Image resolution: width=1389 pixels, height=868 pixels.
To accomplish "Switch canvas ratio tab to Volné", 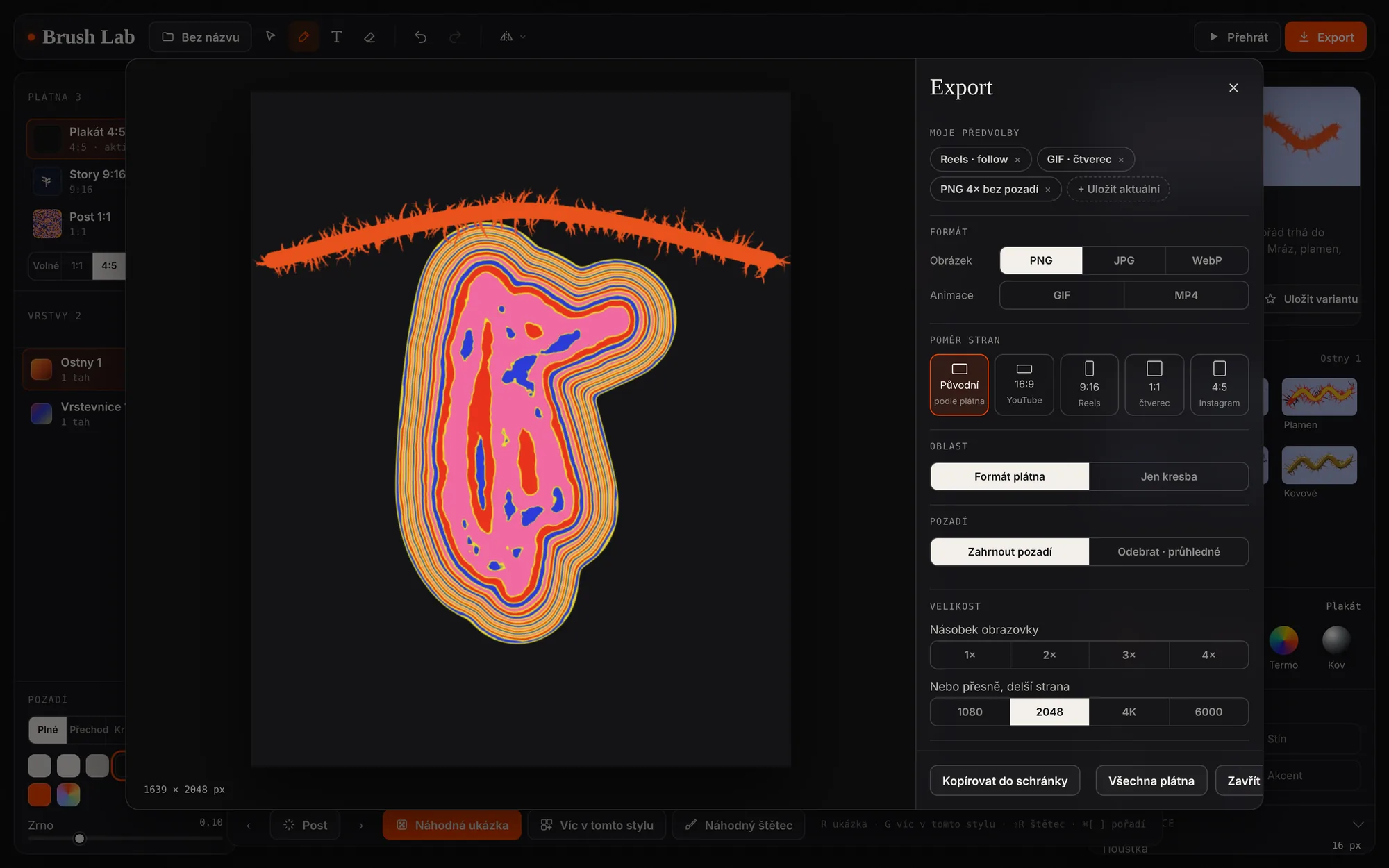I will pyautogui.click(x=46, y=266).
